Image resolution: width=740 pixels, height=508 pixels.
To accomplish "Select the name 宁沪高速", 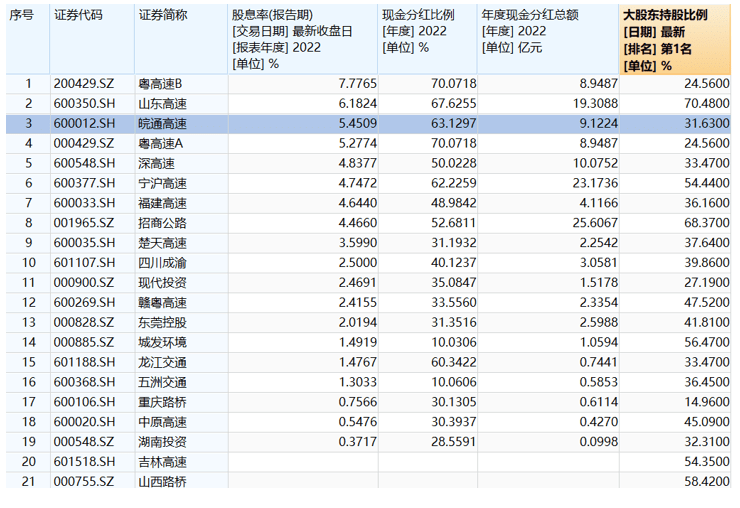I will click(x=163, y=183).
